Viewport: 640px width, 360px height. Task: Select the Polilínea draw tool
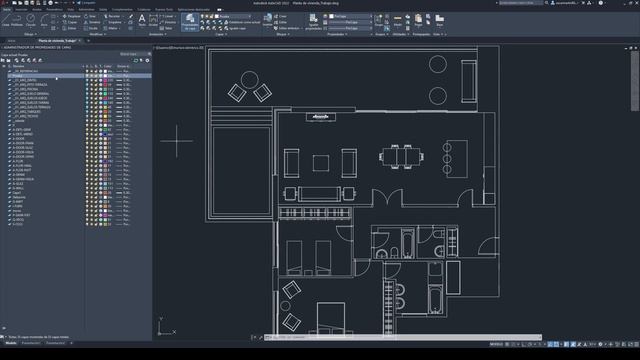pos(17,20)
